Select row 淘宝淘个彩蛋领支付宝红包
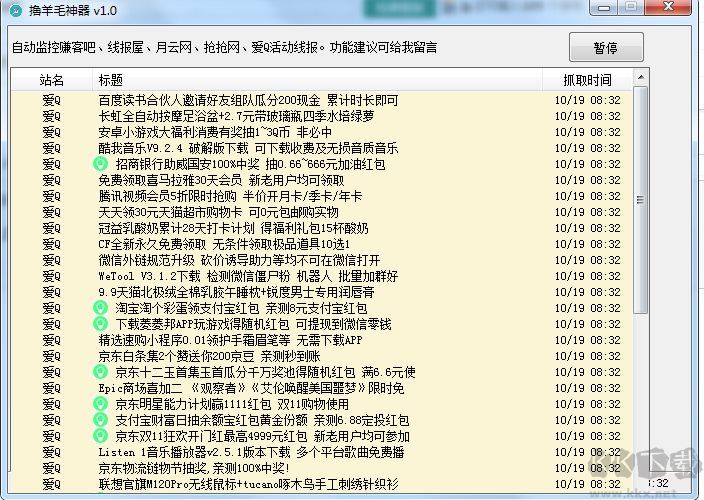The height and width of the screenshot is (500, 704). tap(322, 308)
